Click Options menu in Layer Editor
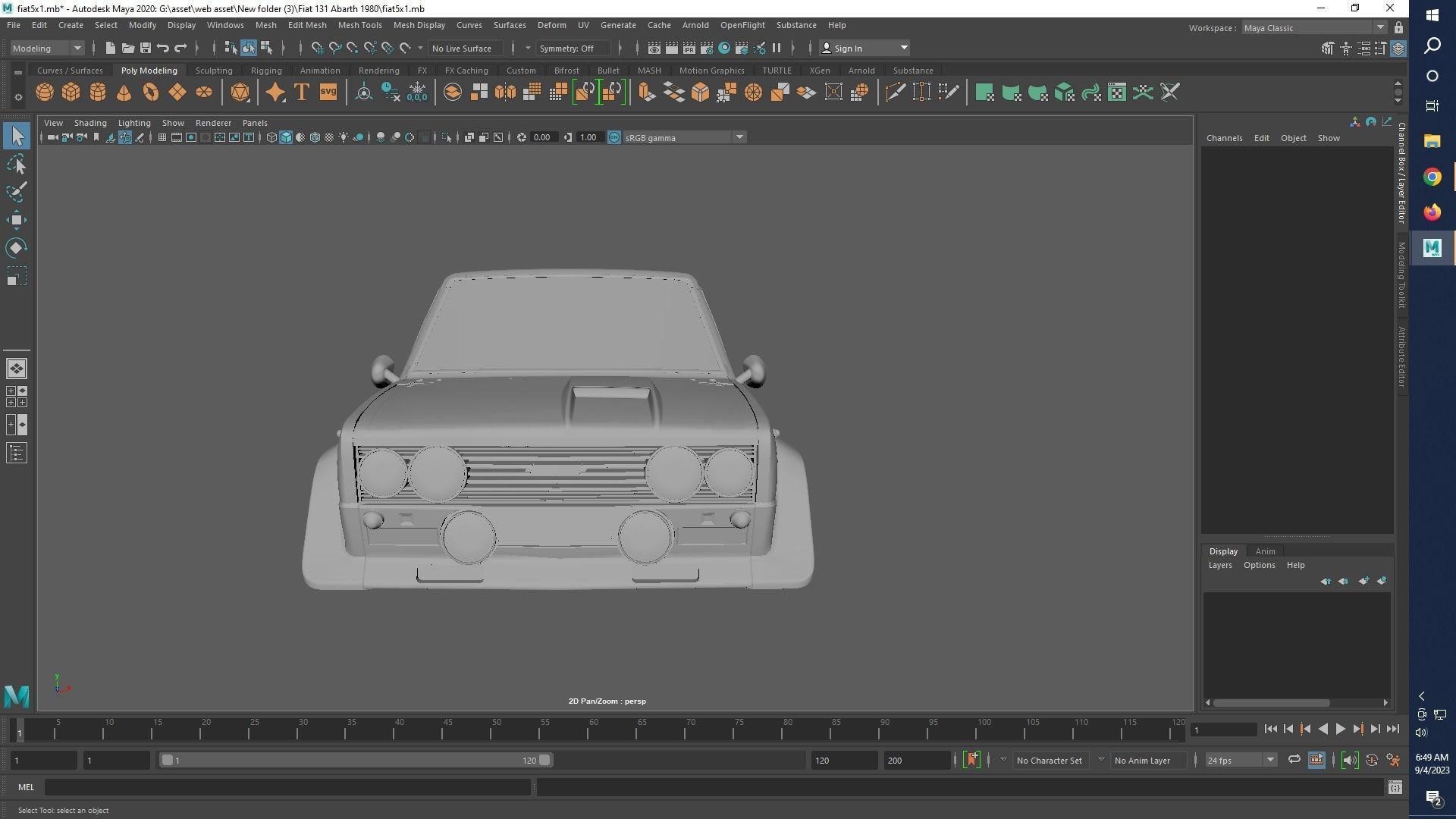 (1259, 565)
